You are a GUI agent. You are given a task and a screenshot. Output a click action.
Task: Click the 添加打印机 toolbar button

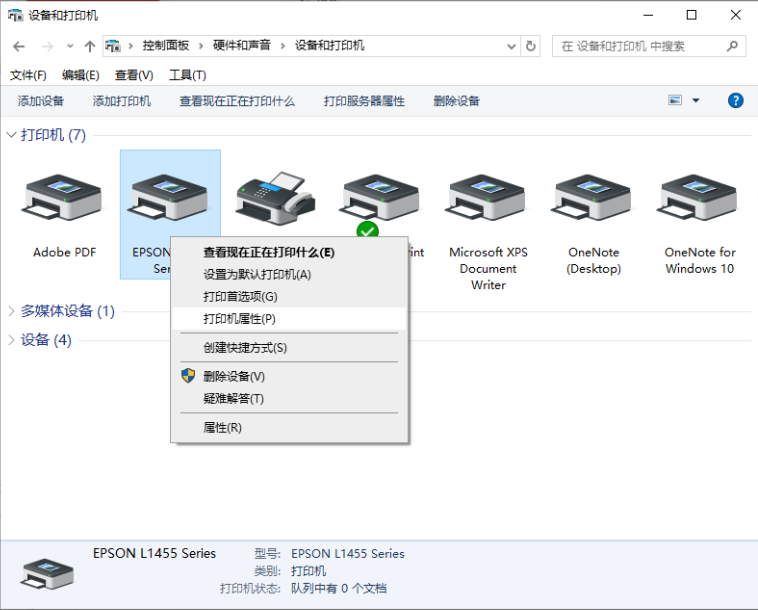pyautogui.click(x=121, y=101)
